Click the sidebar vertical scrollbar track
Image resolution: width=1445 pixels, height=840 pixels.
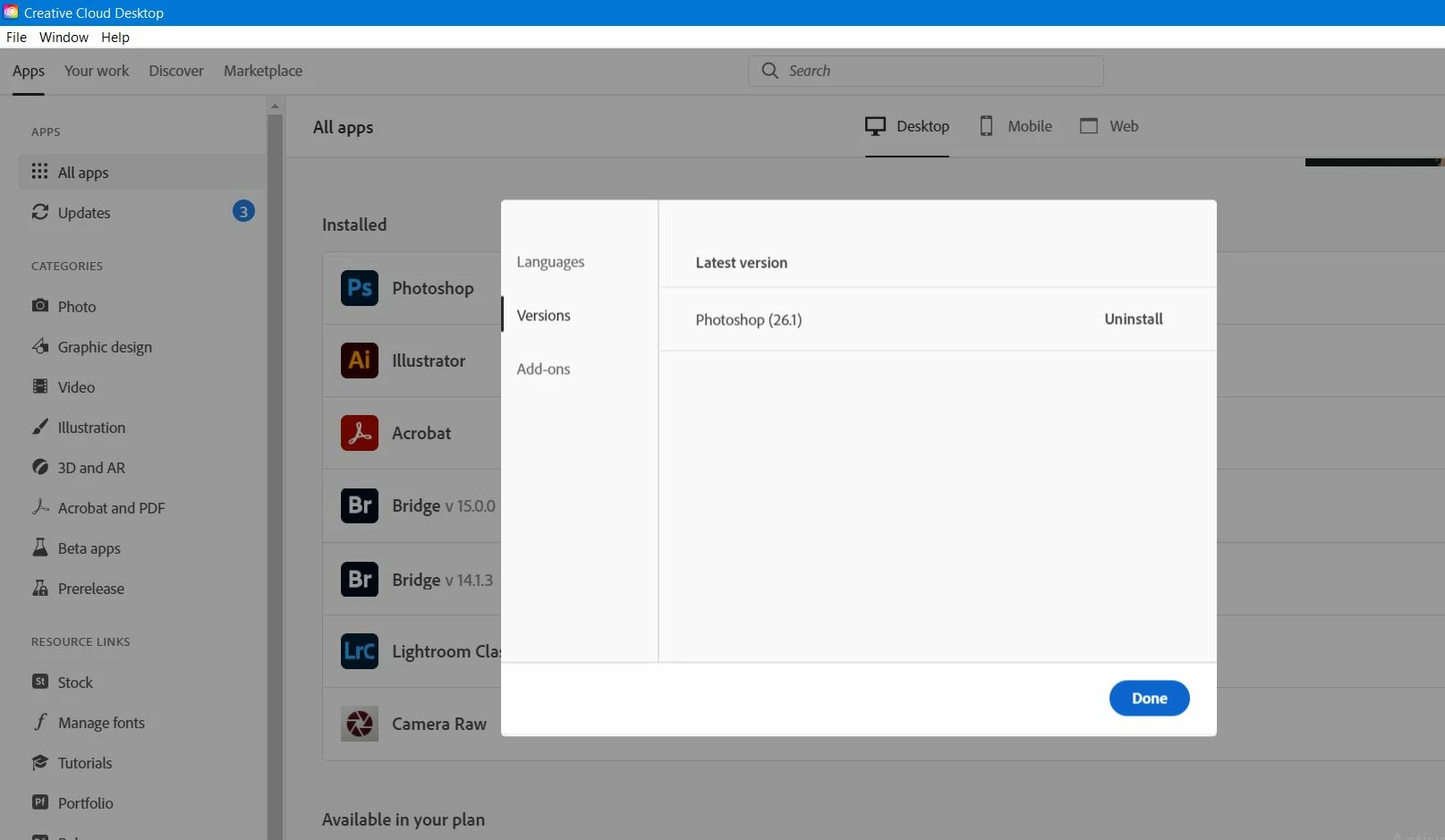[x=275, y=477]
